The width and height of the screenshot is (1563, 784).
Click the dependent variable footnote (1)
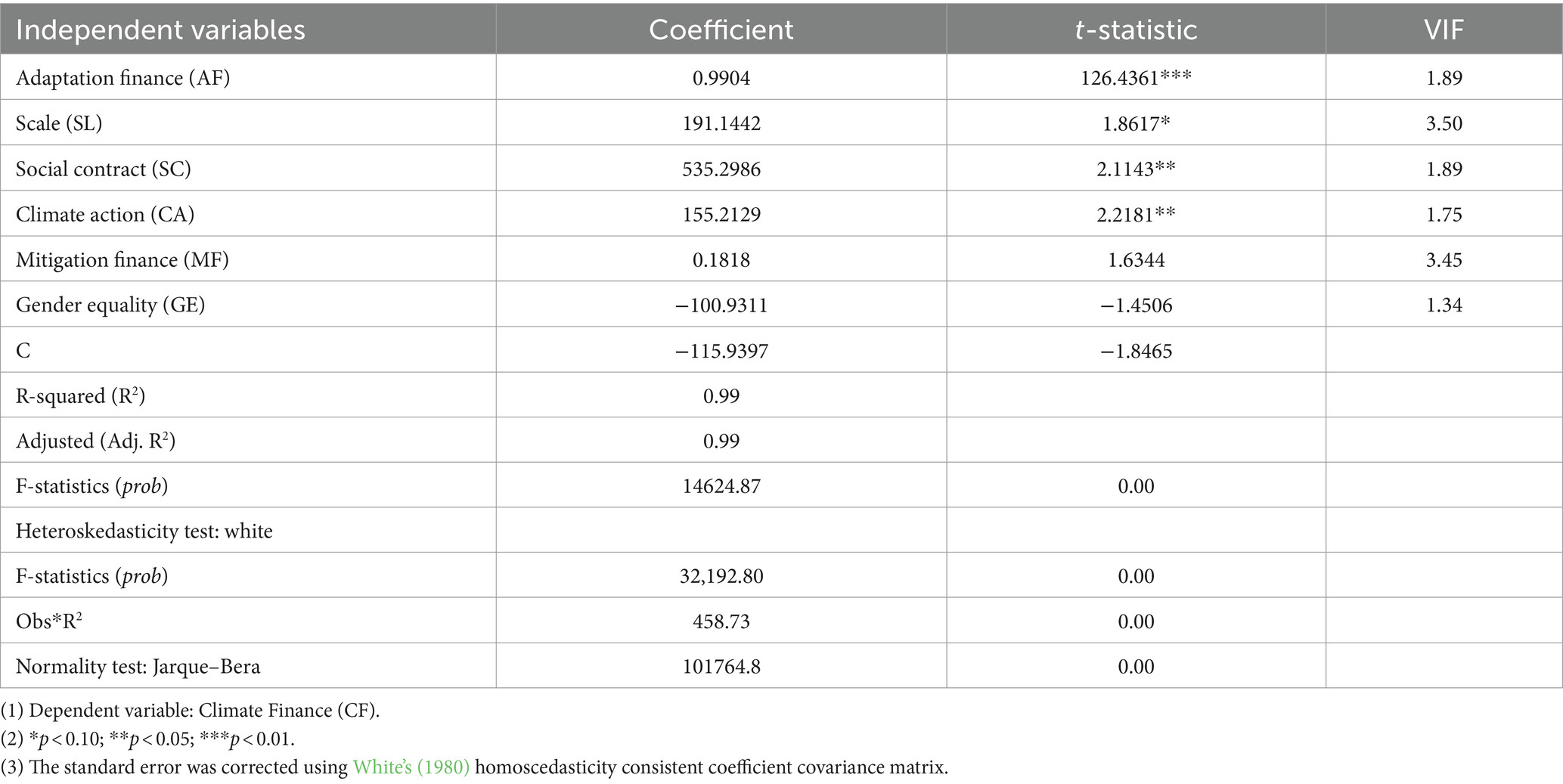(191, 711)
